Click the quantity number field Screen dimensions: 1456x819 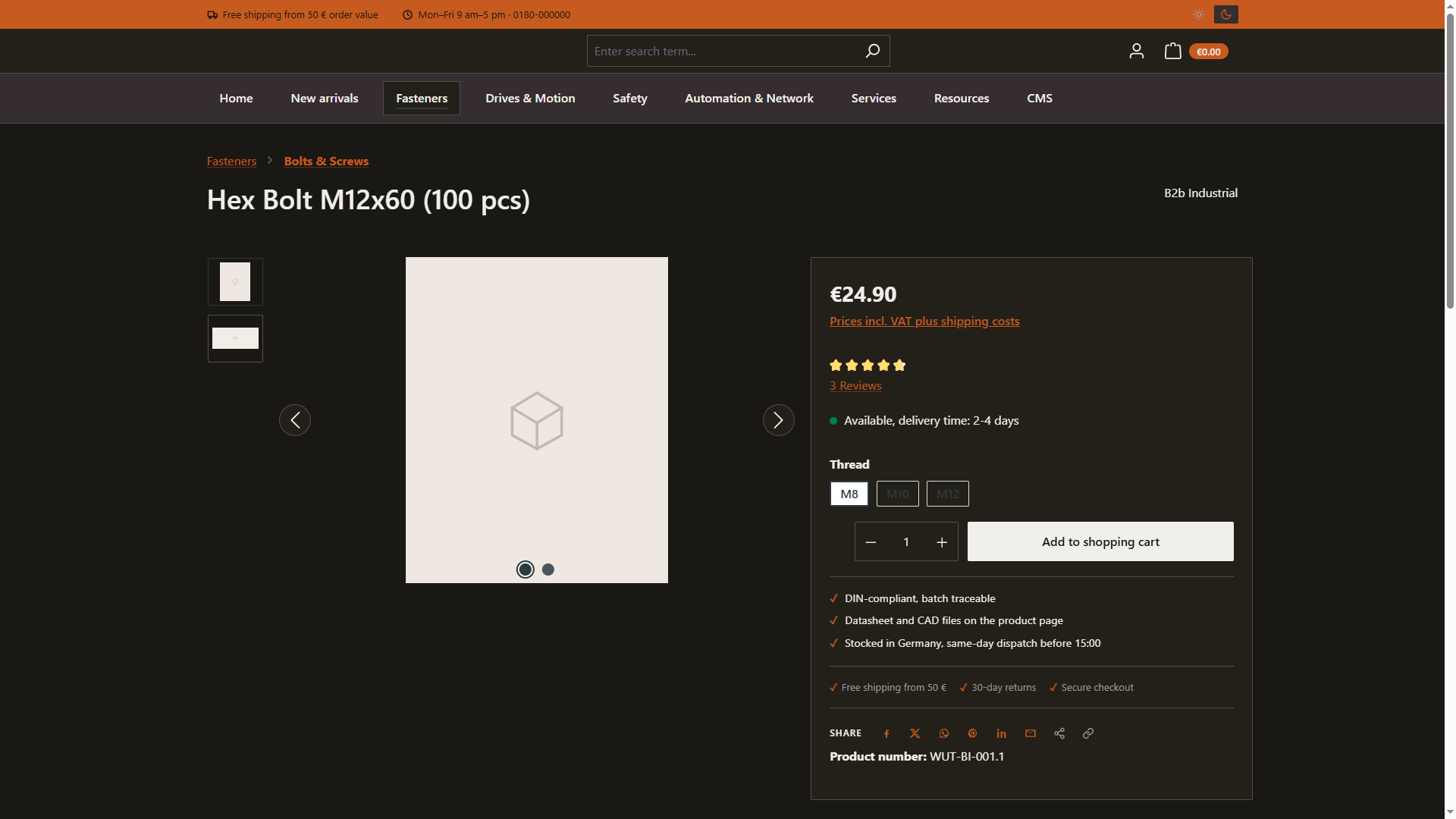(906, 541)
